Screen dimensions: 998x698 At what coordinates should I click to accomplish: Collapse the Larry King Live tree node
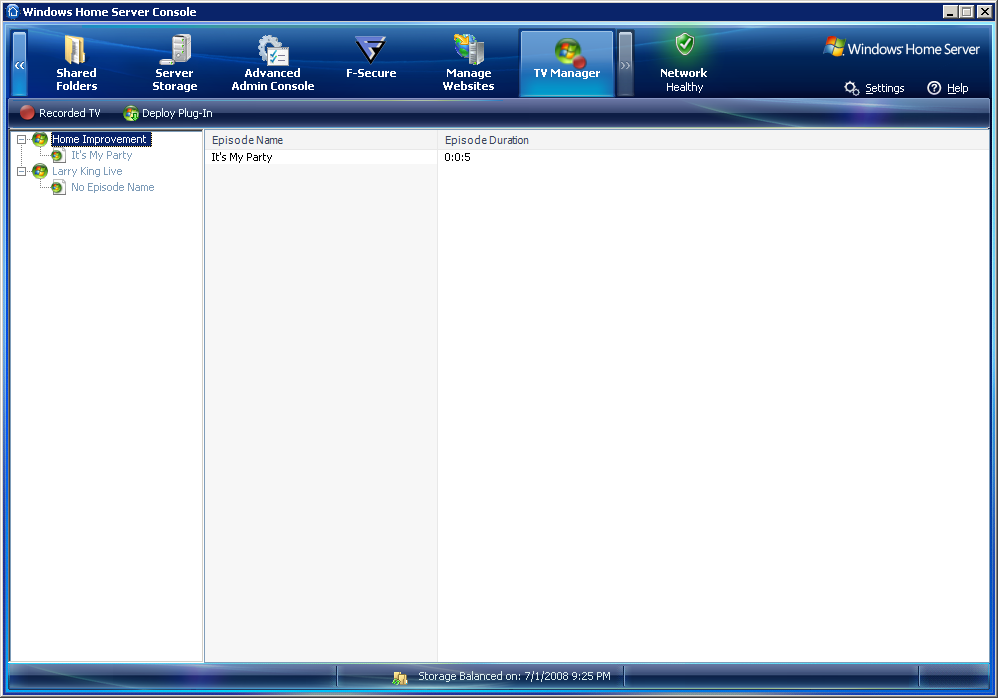coord(21,171)
